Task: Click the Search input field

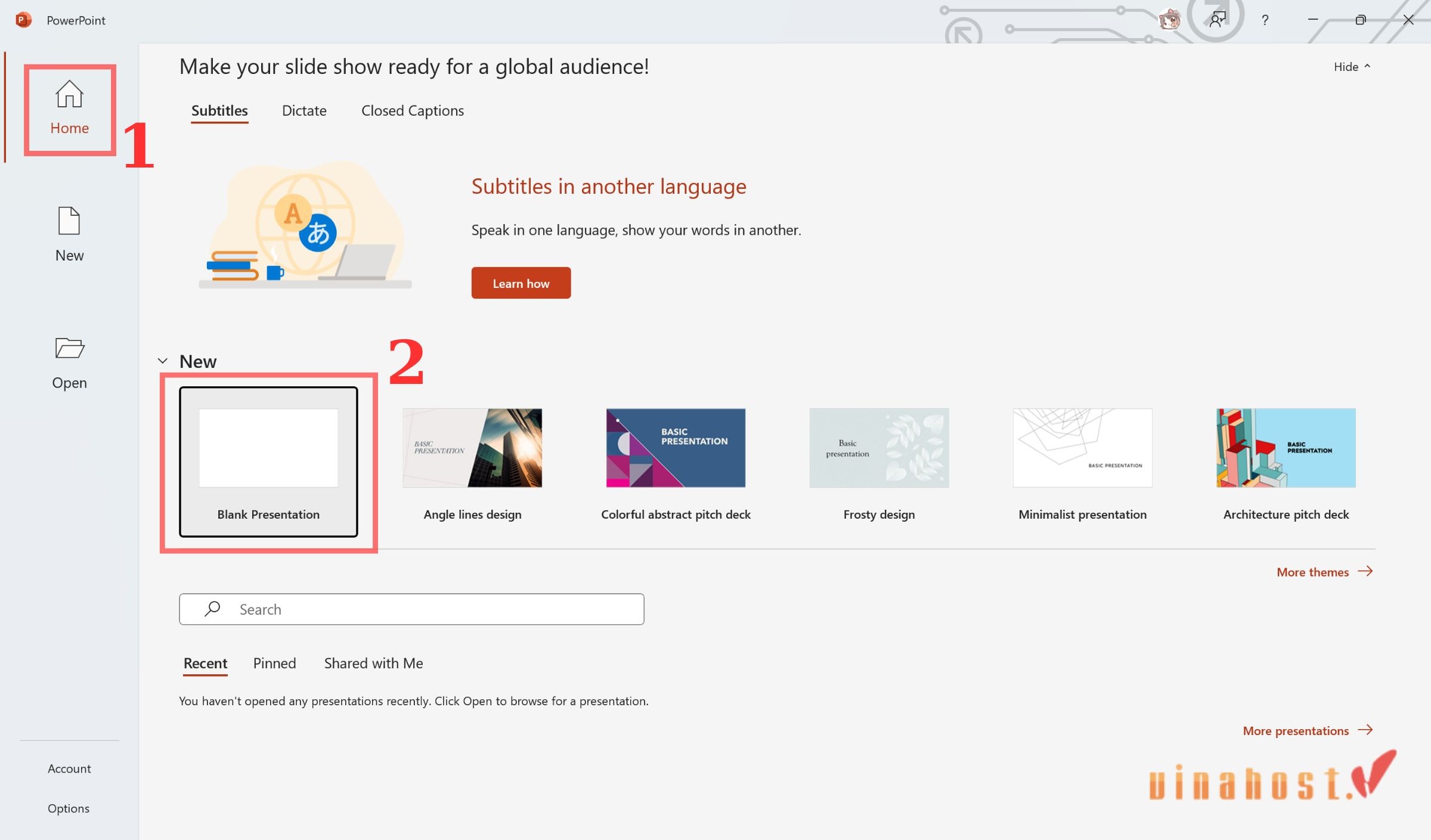Action: (x=411, y=609)
